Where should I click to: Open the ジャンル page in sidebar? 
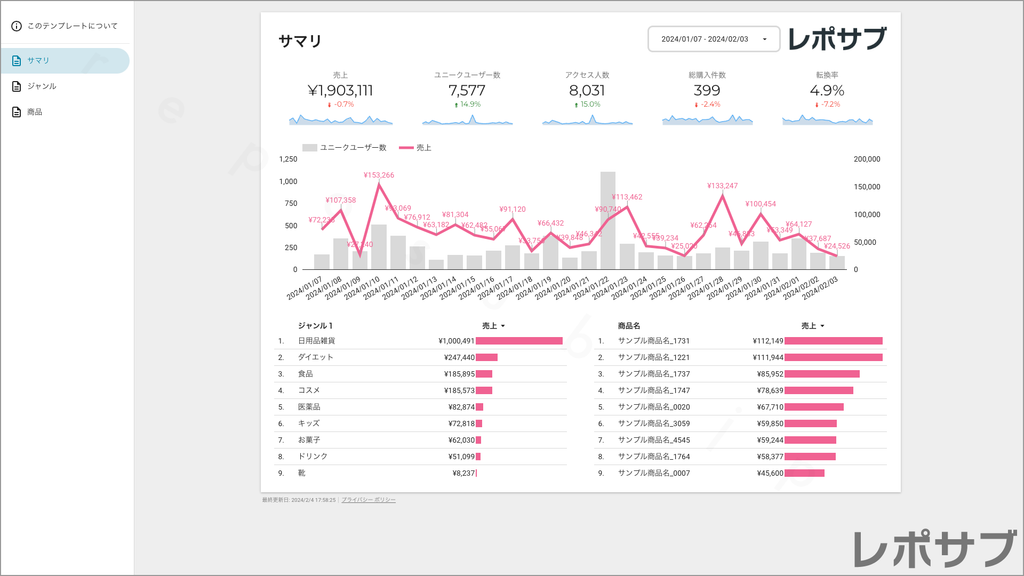pos(42,86)
